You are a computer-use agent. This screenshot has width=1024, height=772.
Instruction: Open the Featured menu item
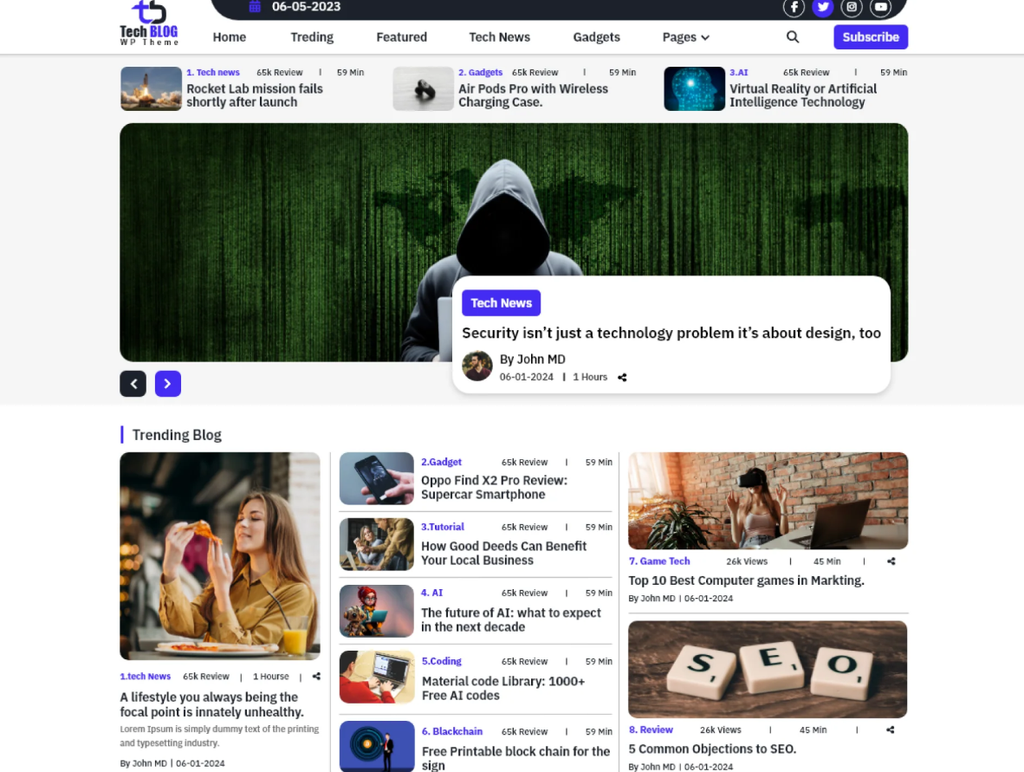coord(402,37)
